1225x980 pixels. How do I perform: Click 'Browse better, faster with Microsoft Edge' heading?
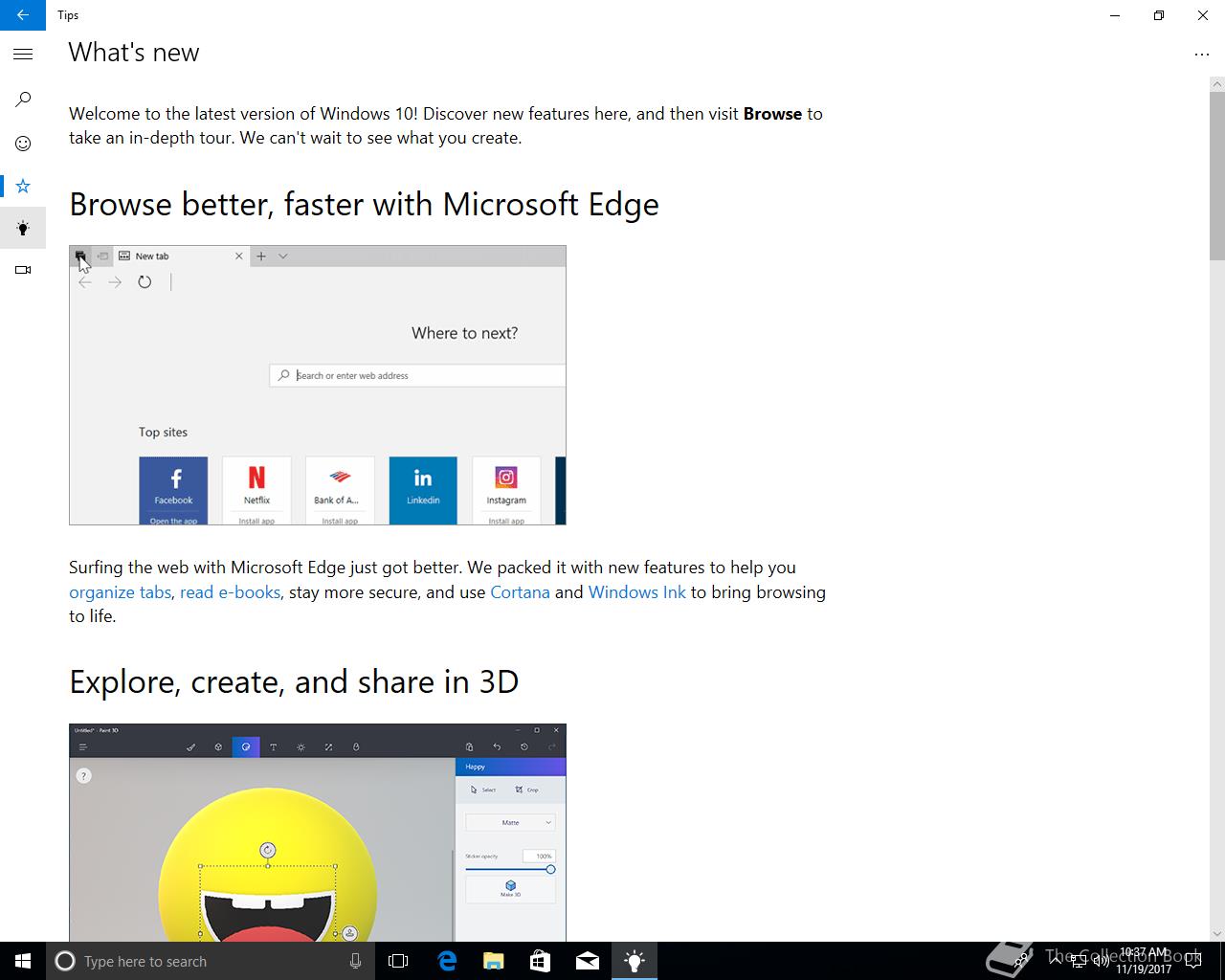(x=364, y=205)
